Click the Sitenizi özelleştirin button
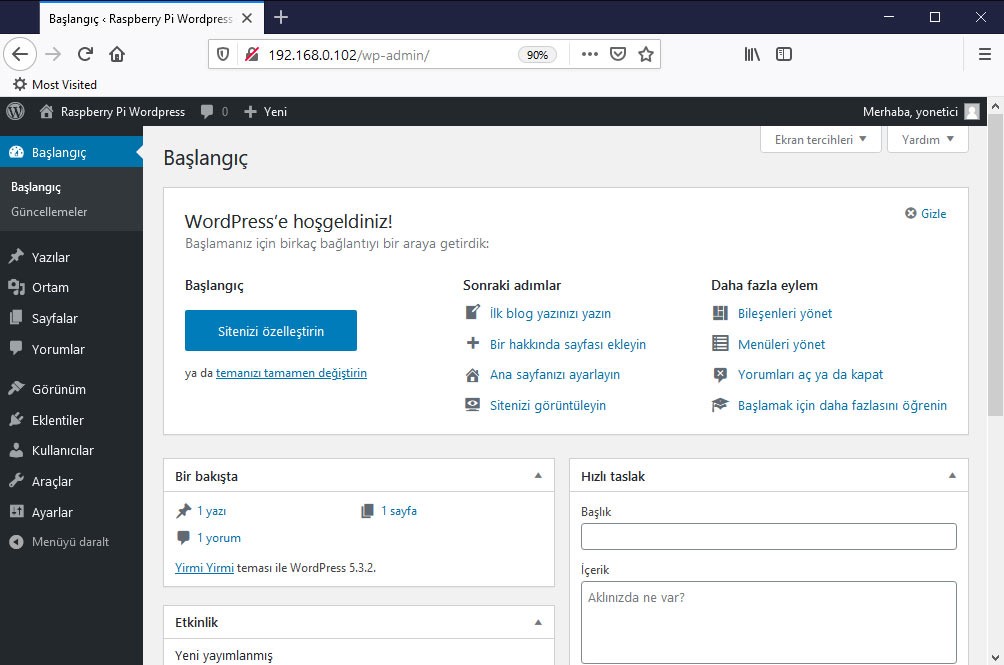This screenshot has height=665, width=1004. coord(271,331)
